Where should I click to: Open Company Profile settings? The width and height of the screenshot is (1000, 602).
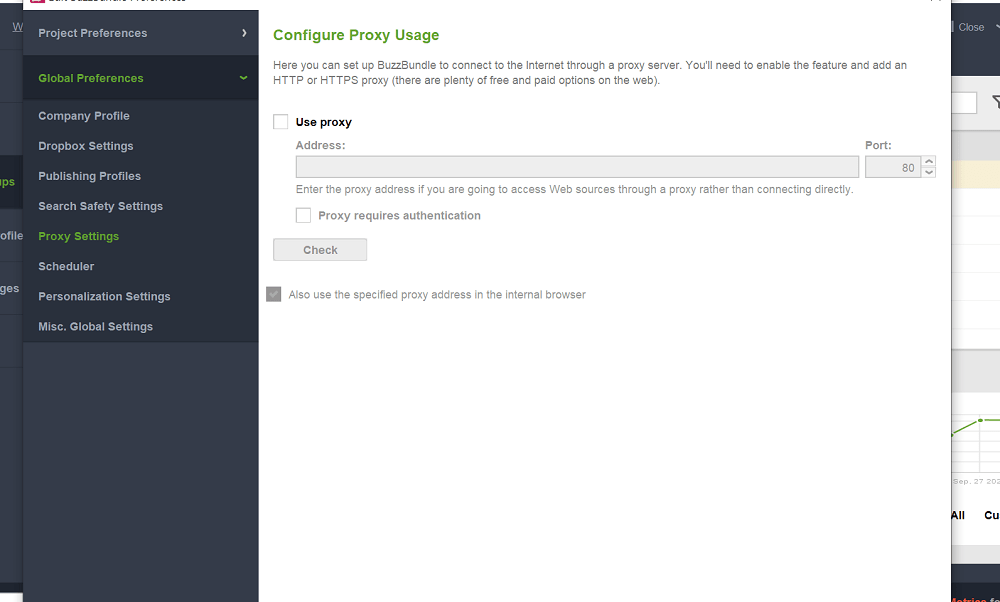pyautogui.click(x=84, y=116)
